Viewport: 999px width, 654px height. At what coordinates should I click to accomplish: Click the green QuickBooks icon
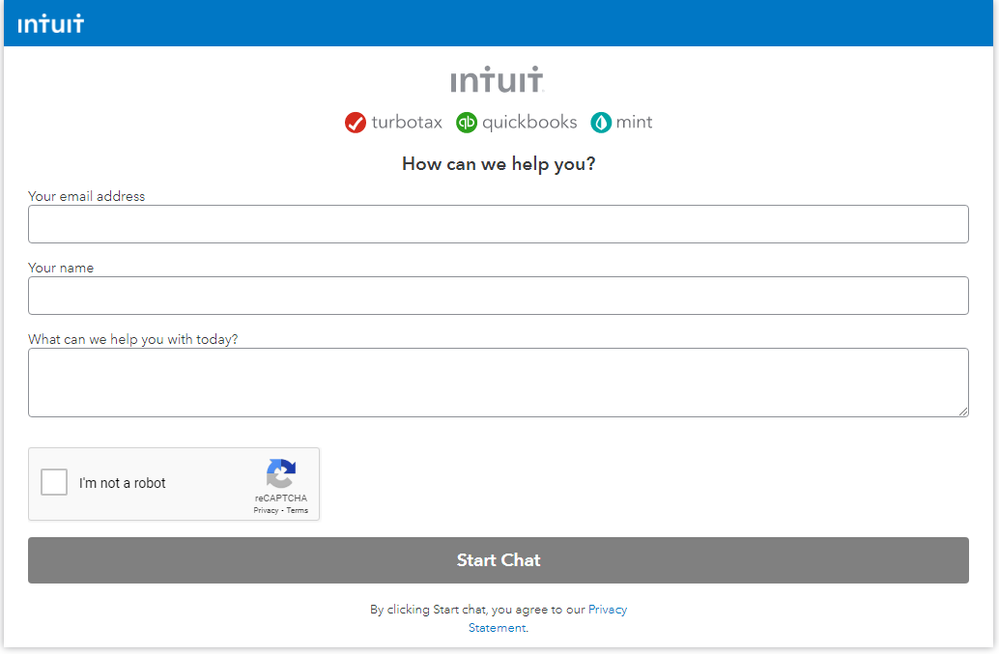point(466,123)
